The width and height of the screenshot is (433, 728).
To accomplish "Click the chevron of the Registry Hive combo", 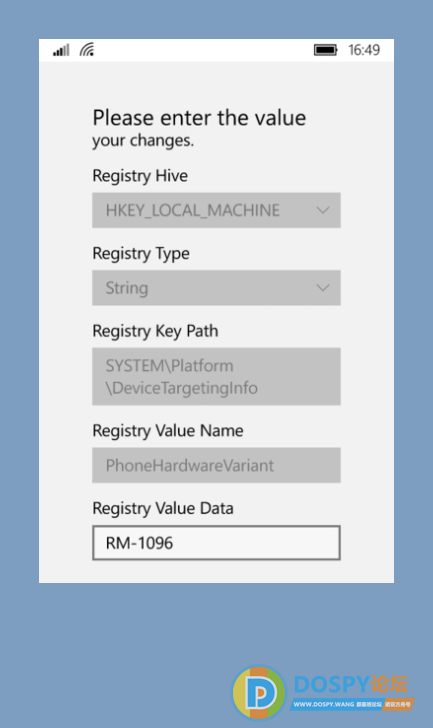I will 323,210.
